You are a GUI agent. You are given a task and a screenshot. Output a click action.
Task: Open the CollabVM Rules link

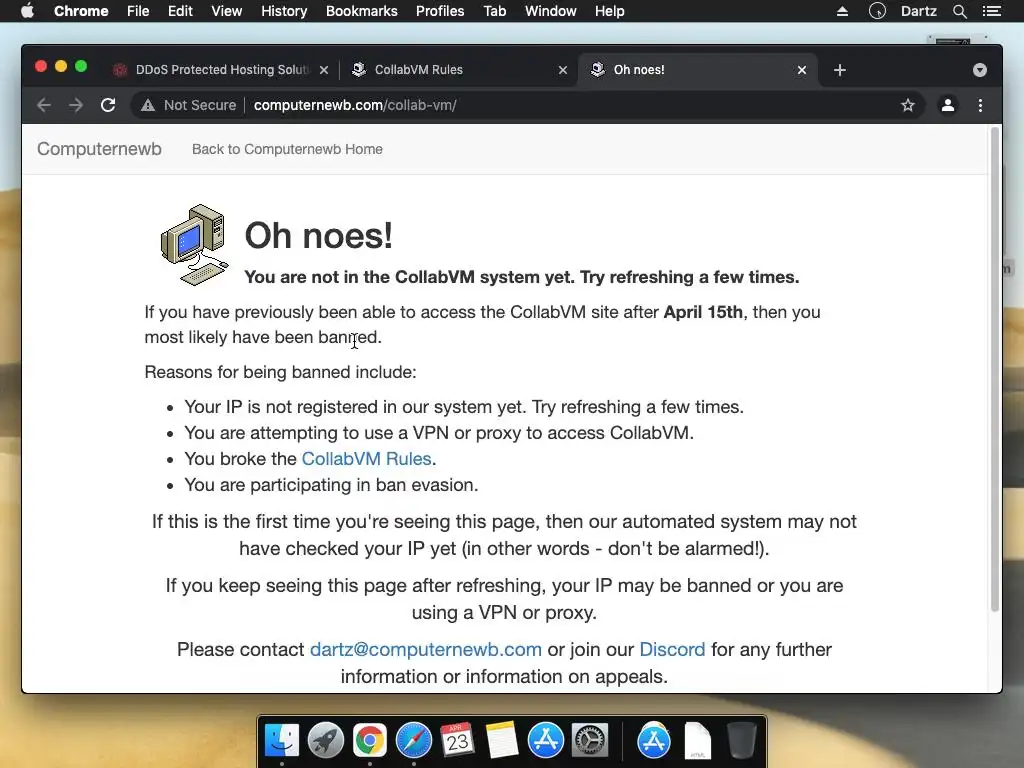(x=366, y=458)
